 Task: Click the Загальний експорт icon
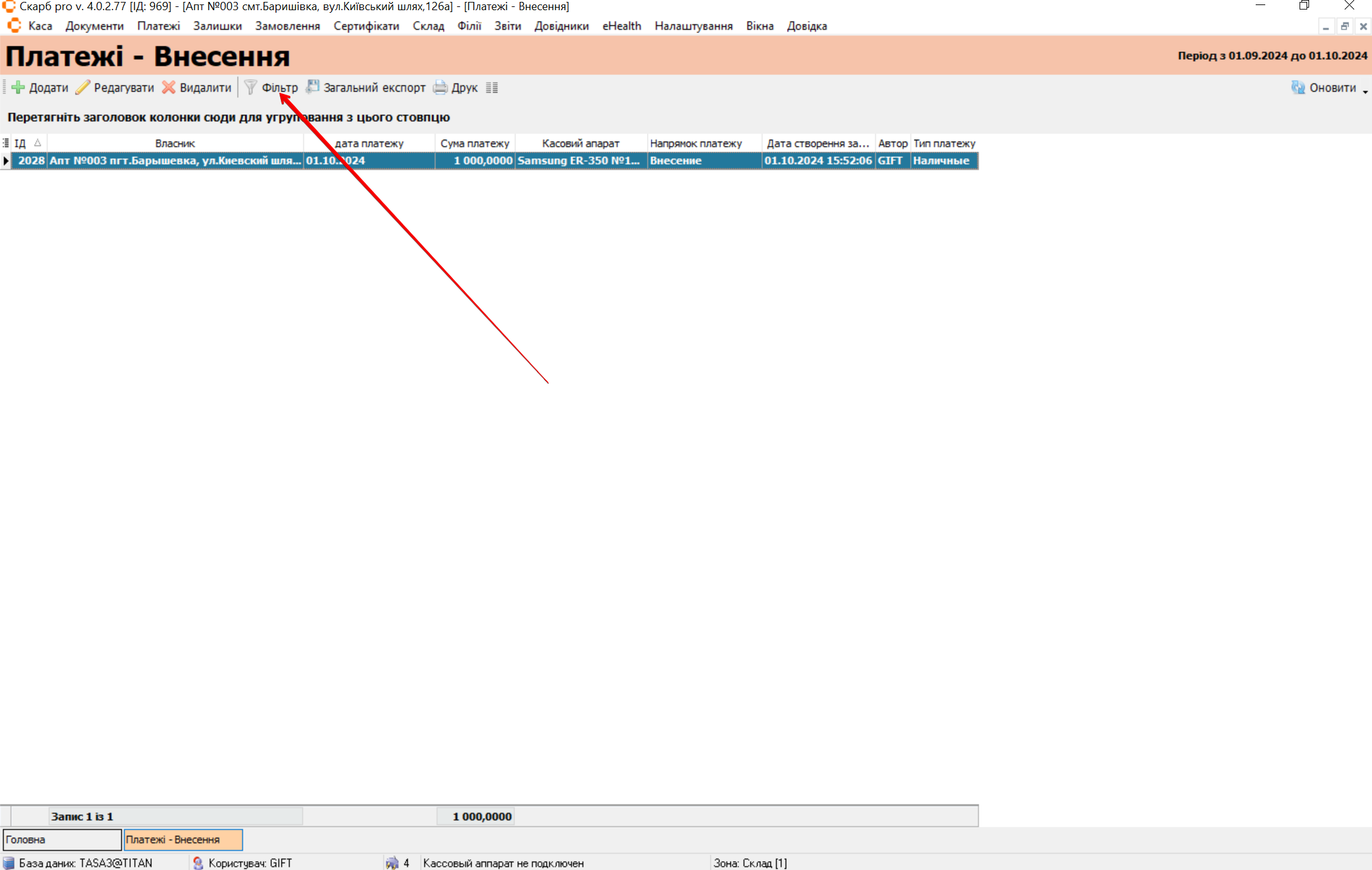(x=313, y=87)
